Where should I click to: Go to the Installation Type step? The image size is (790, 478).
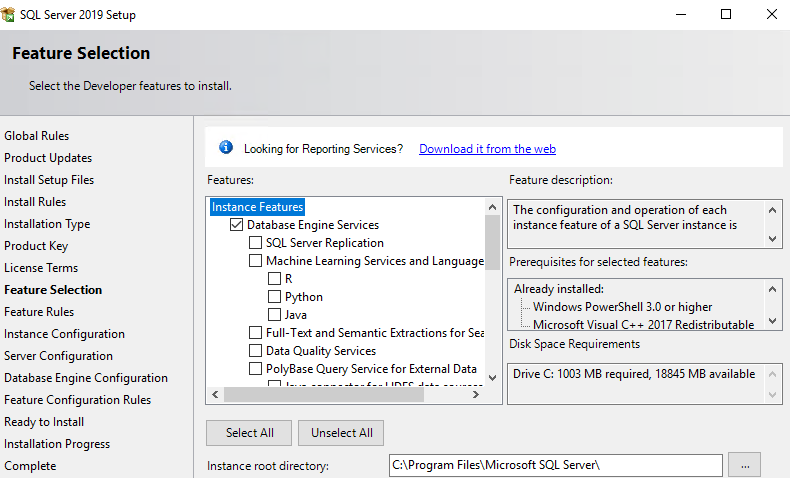point(47,224)
